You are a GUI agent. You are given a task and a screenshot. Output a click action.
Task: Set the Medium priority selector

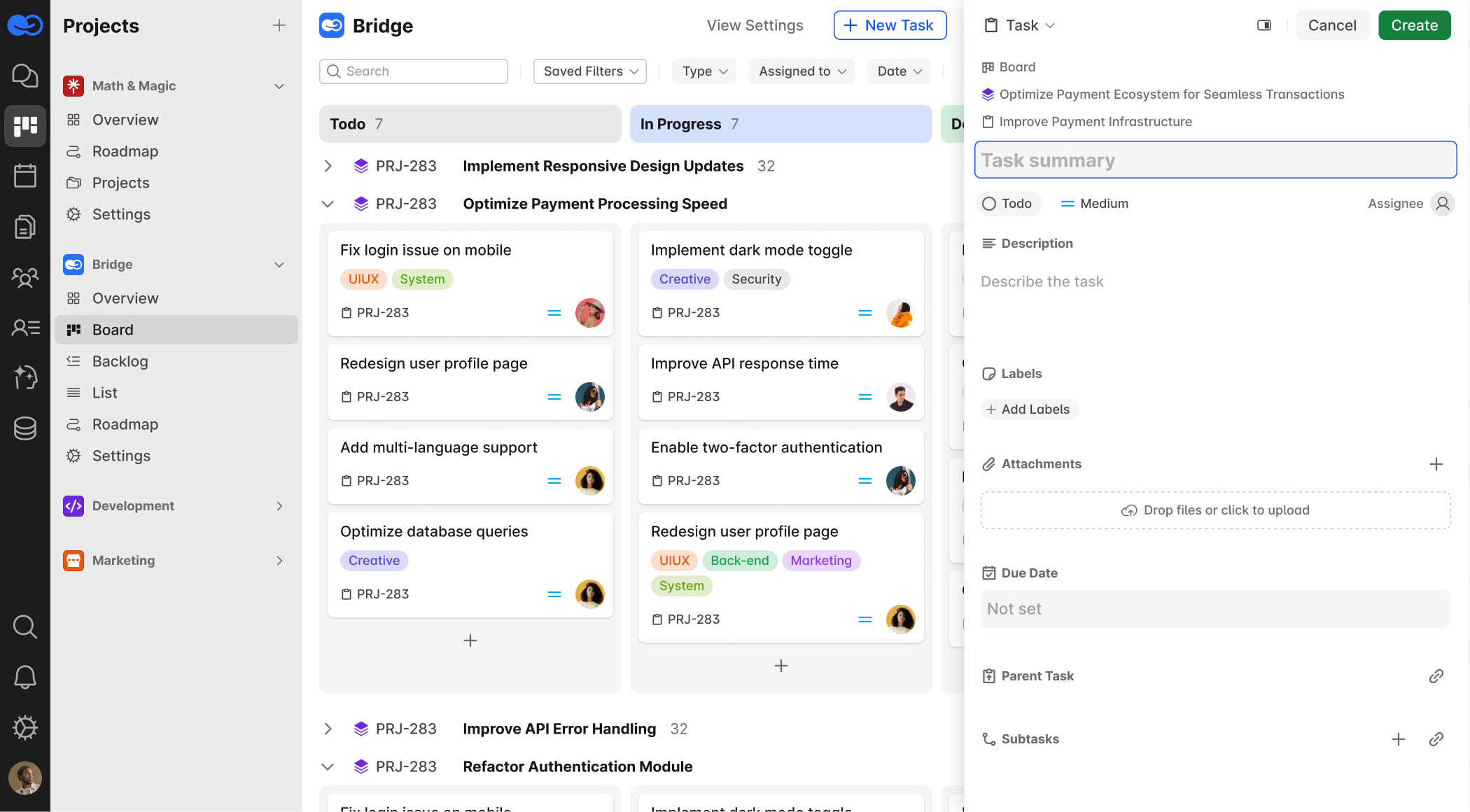click(1095, 204)
